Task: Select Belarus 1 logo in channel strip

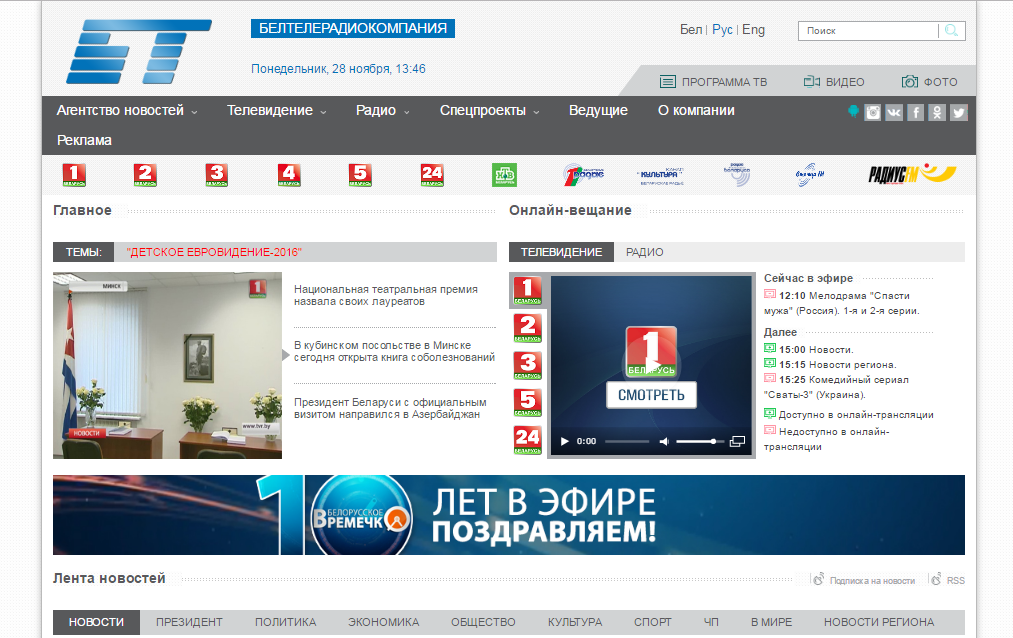Action: click(74, 175)
